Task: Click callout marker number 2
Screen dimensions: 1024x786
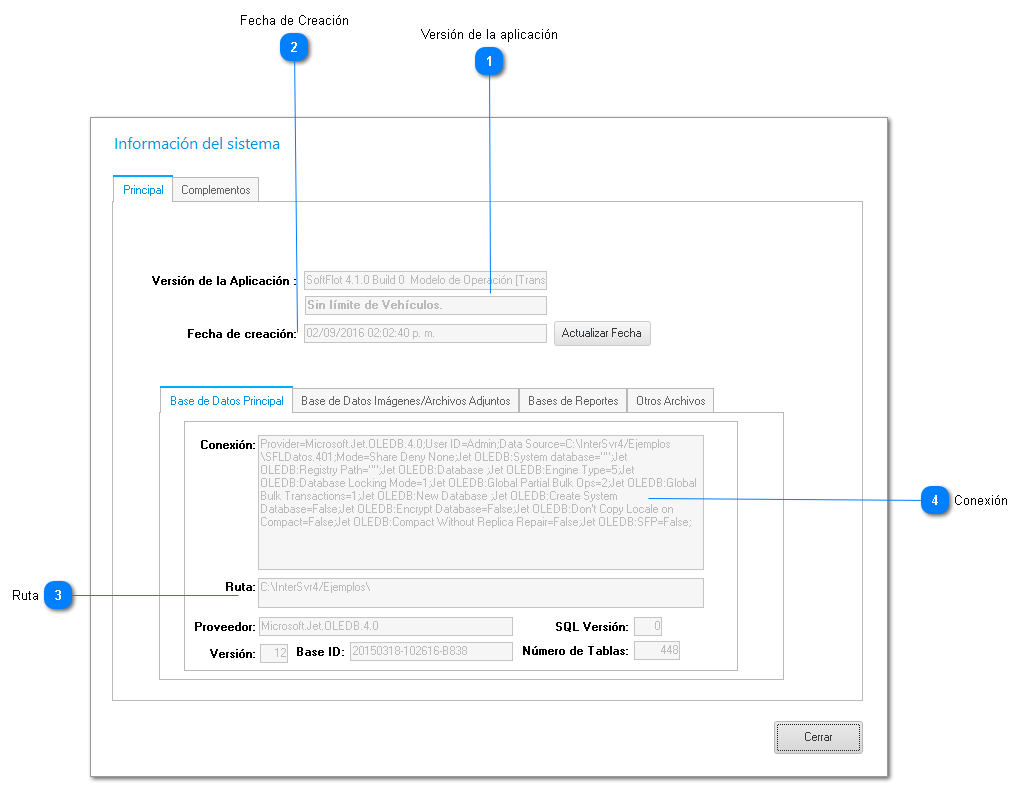Action: pos(294,48)
